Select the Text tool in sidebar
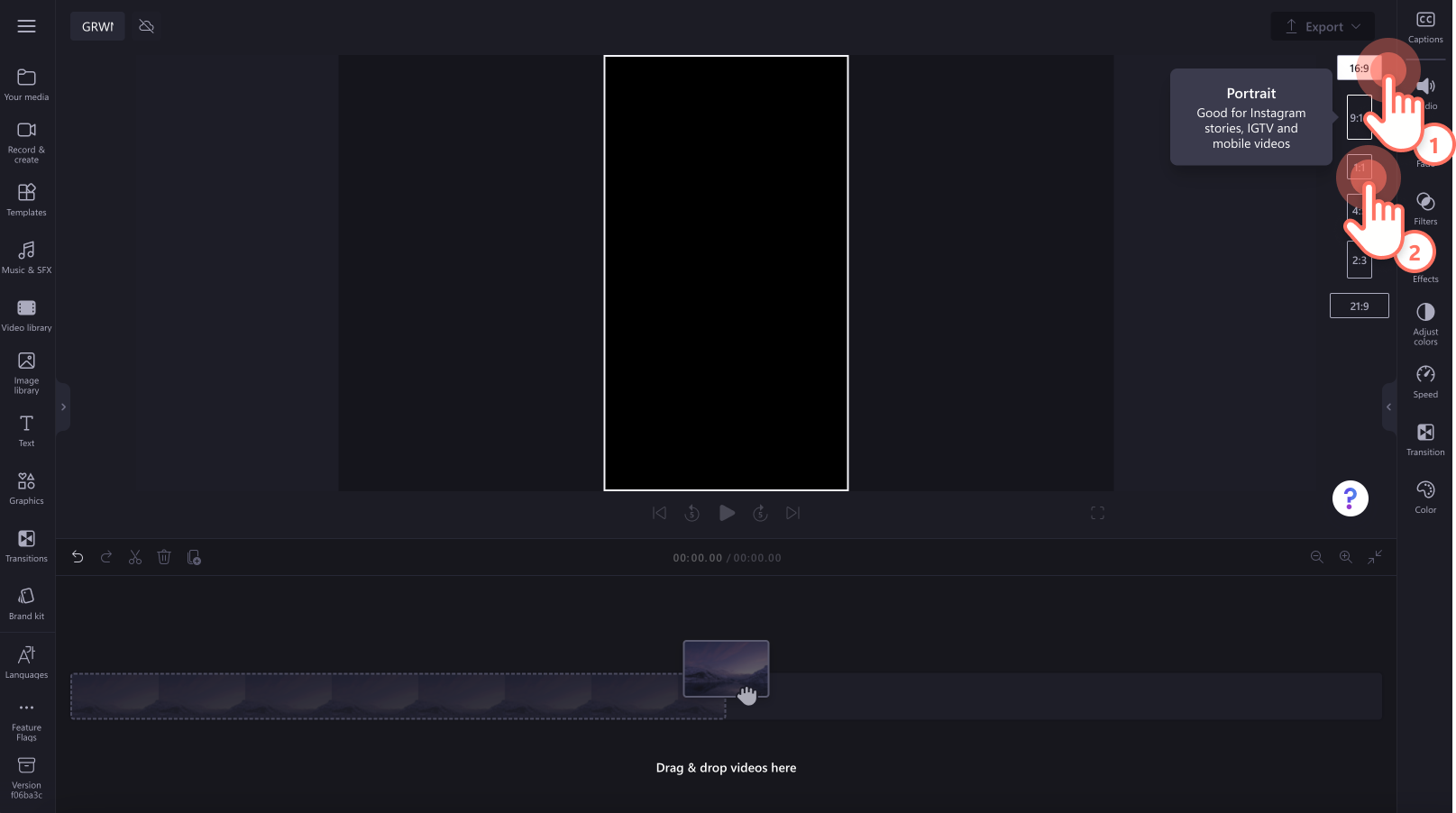Image resolution: width=1456 pixels, height=813 pixels. (x=27, y=431)
